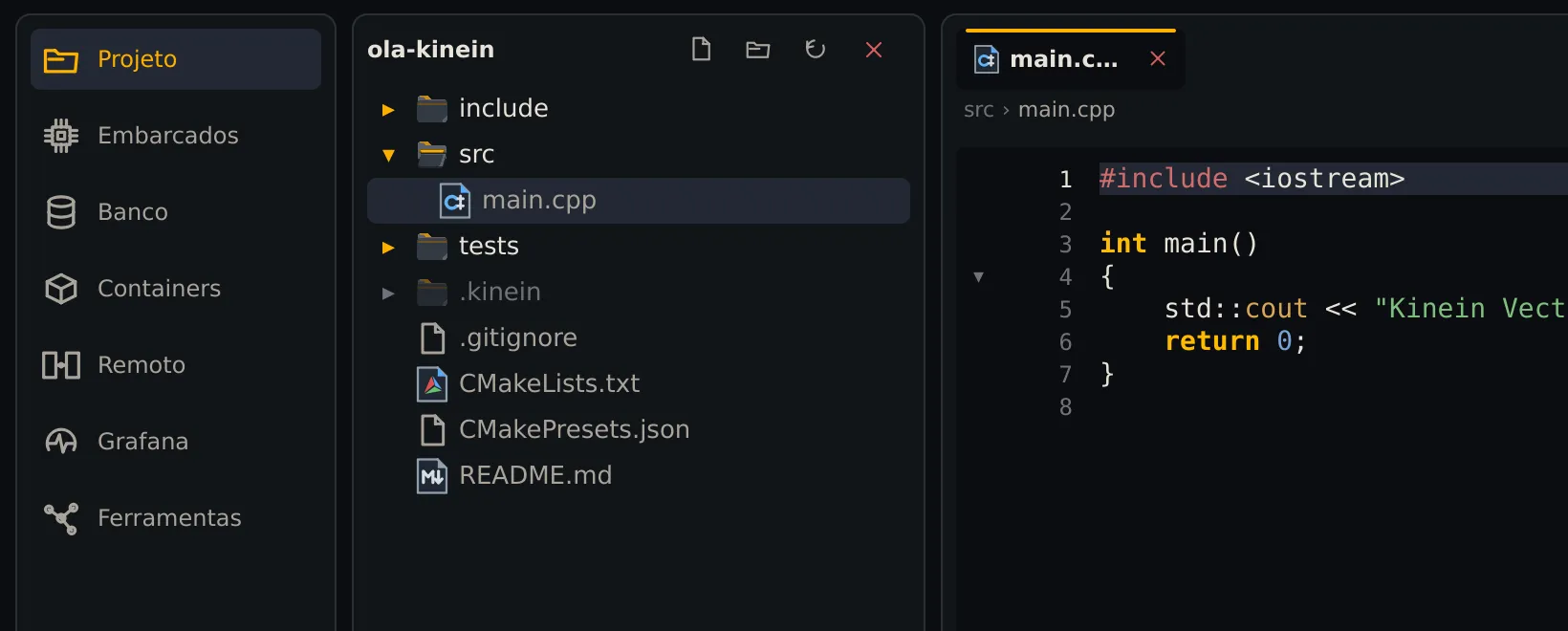Open the Containers section
The image size is (1568, 631).
point(176,289)
